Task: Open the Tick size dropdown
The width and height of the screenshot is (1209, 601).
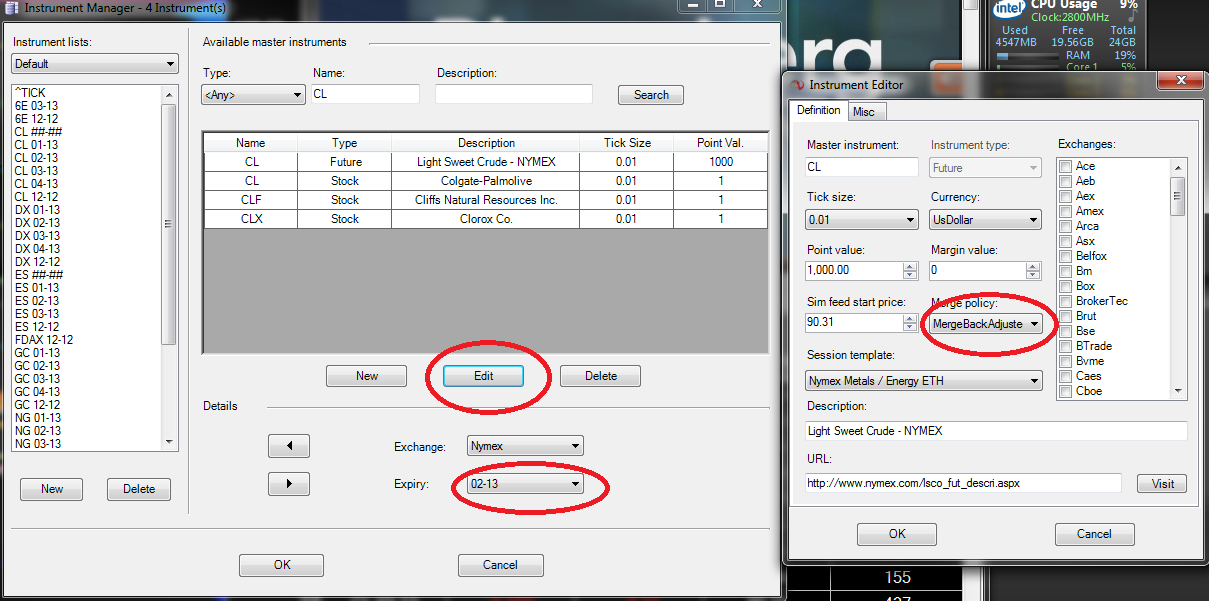Action: tap(862, 220)
